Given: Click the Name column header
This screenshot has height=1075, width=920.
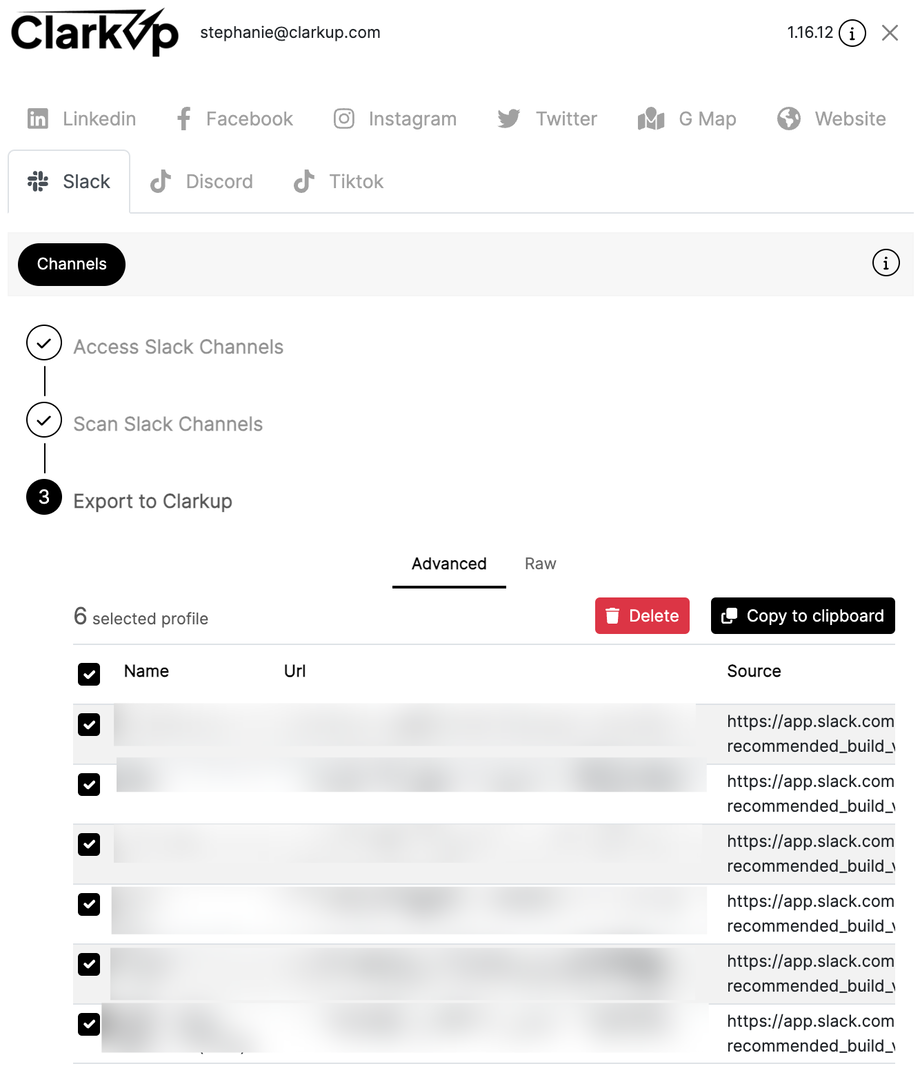Looking at the screenshot, I should (146, 671).
